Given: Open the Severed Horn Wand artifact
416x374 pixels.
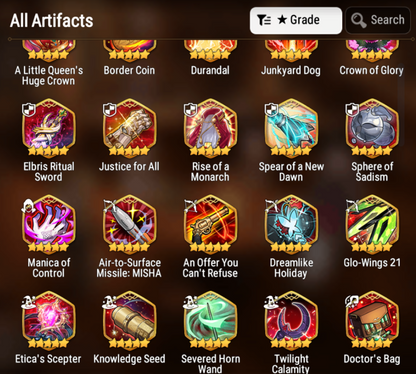Looking at the screenshot, I should pos(210,321).
